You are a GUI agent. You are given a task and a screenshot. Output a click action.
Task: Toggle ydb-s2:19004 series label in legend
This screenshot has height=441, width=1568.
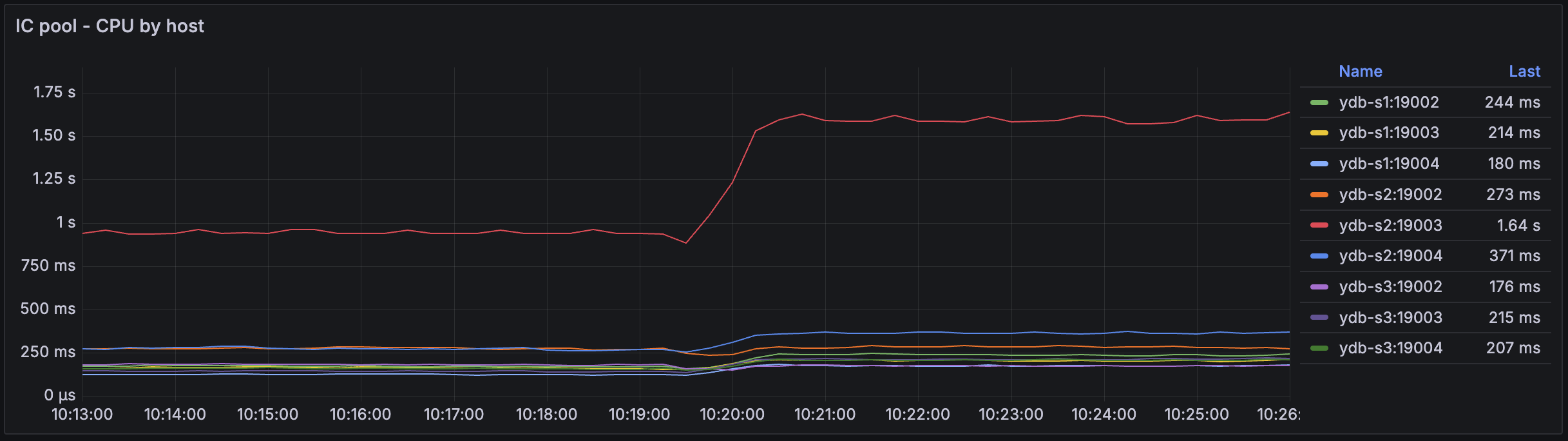pos(1390,256)
